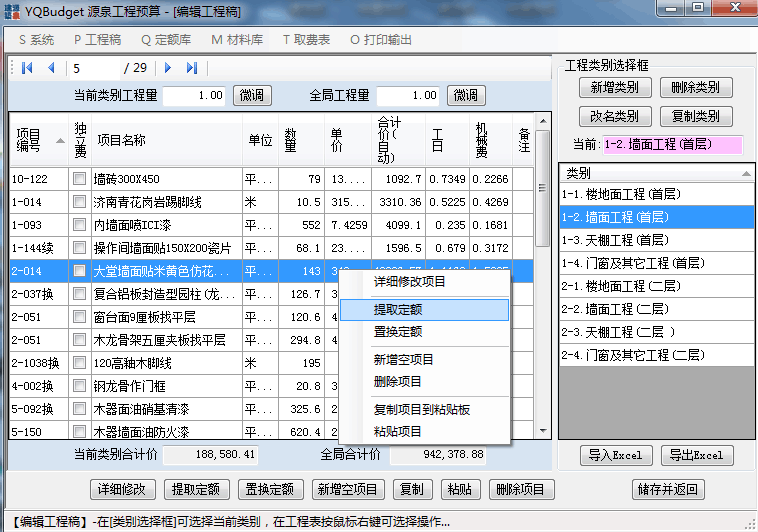Toggle checkbox for 济南青花岗岩踢脚线 row

pos(79,202)
